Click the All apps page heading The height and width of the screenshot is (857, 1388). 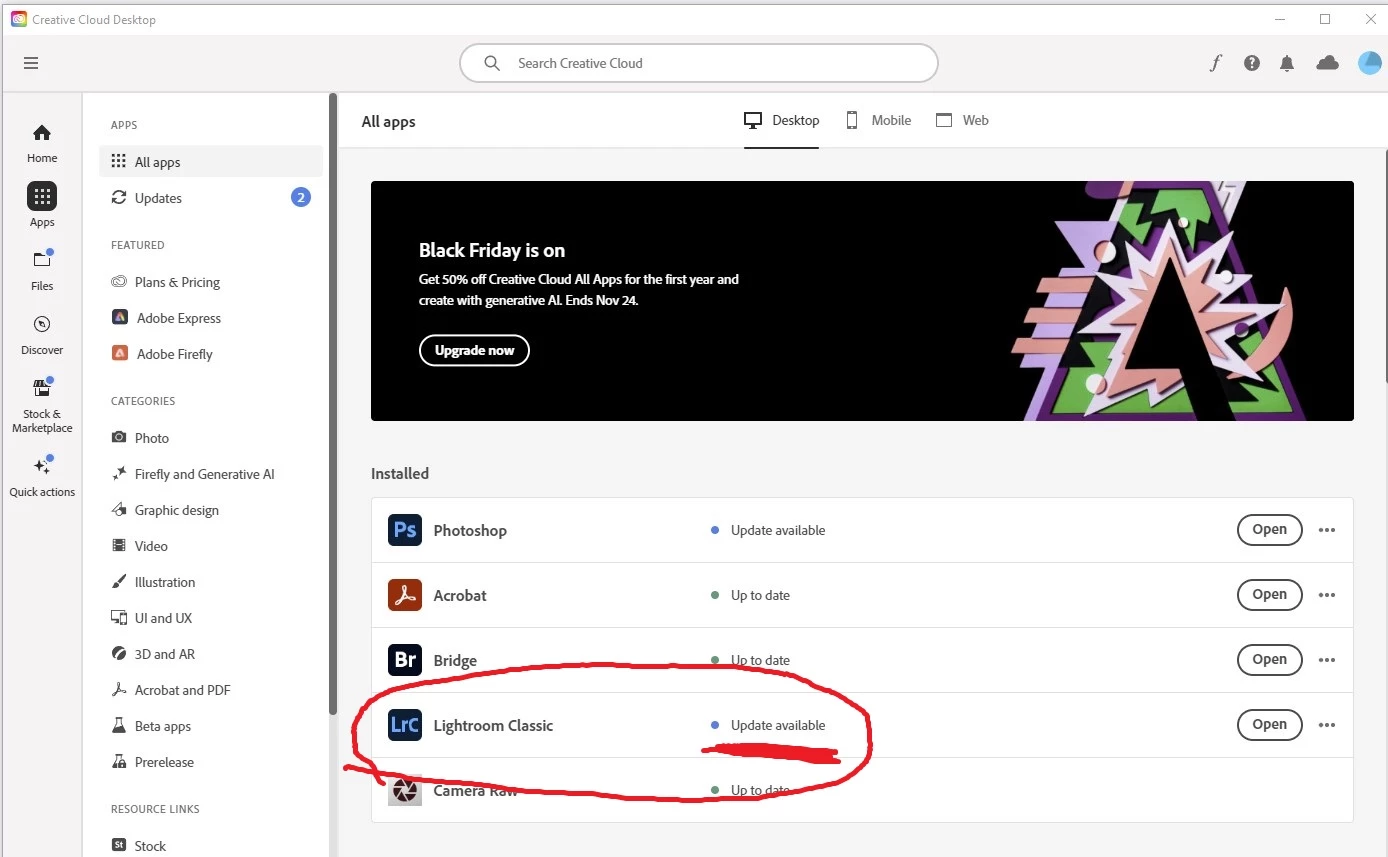(388, 122)
